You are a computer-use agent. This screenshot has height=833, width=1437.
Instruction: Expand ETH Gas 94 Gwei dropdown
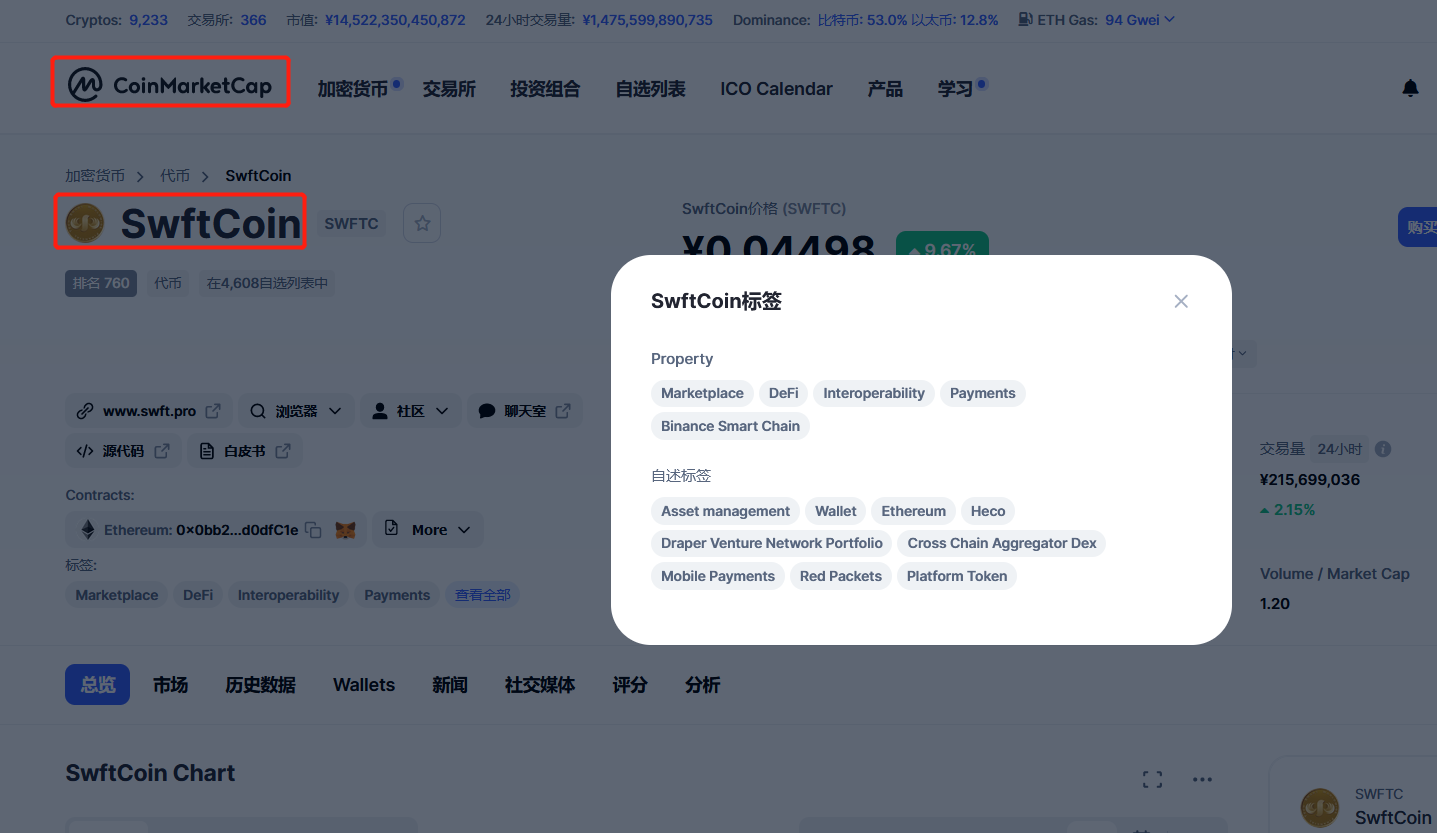point(1140,19)
